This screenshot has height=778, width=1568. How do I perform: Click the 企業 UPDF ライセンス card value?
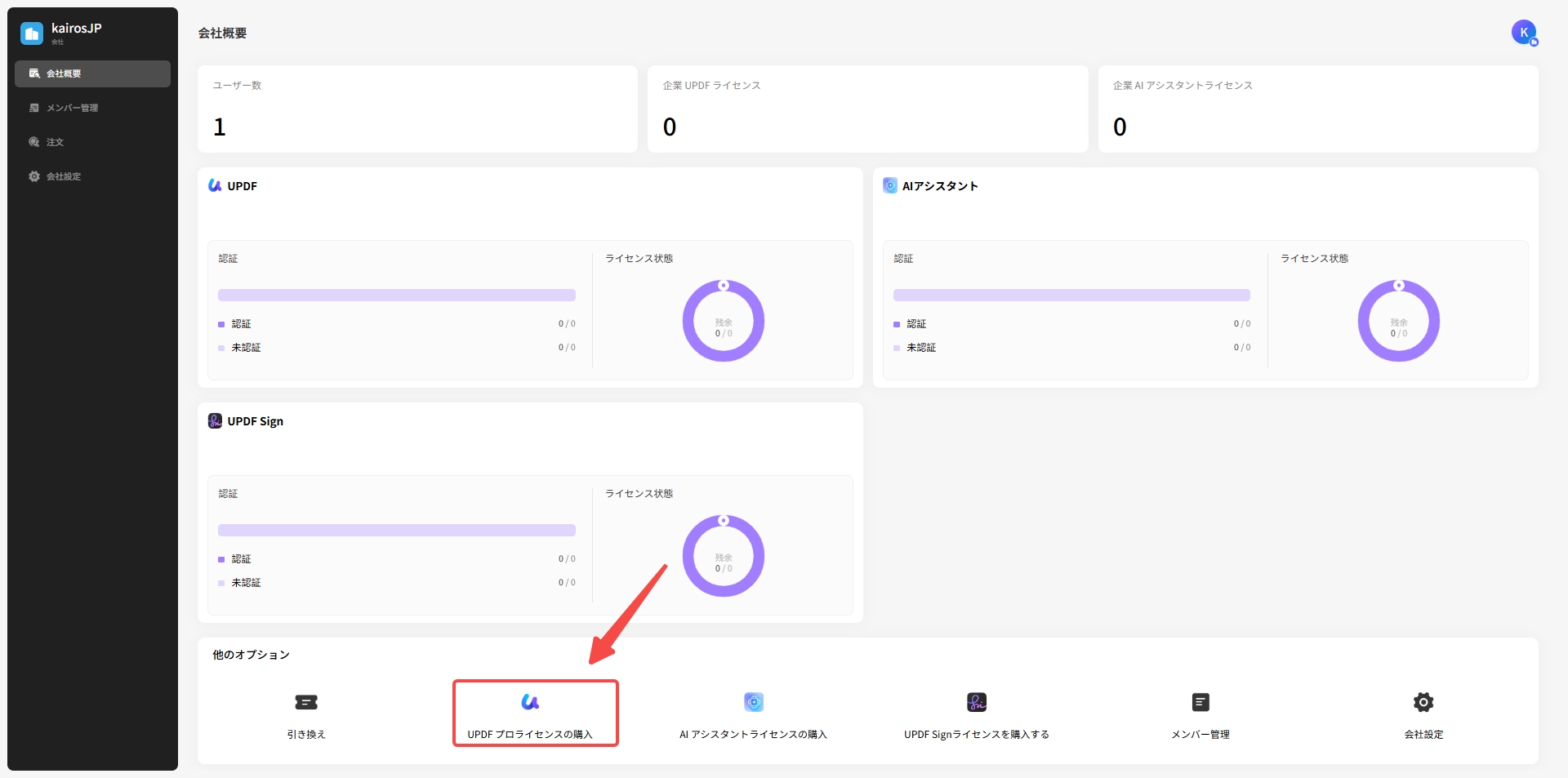[670, 127]
